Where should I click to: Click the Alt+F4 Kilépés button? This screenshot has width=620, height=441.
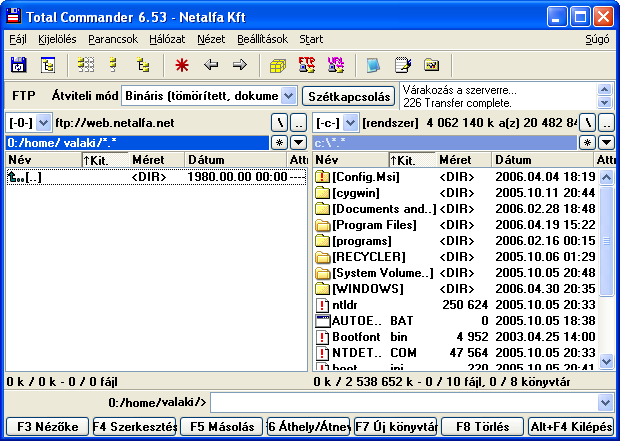click(571, 427)
